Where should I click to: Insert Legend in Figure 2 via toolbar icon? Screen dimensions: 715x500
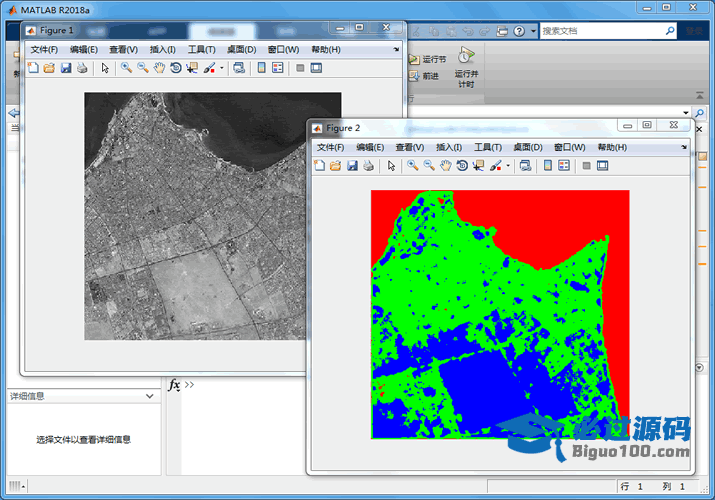click(x=564, y=165)
